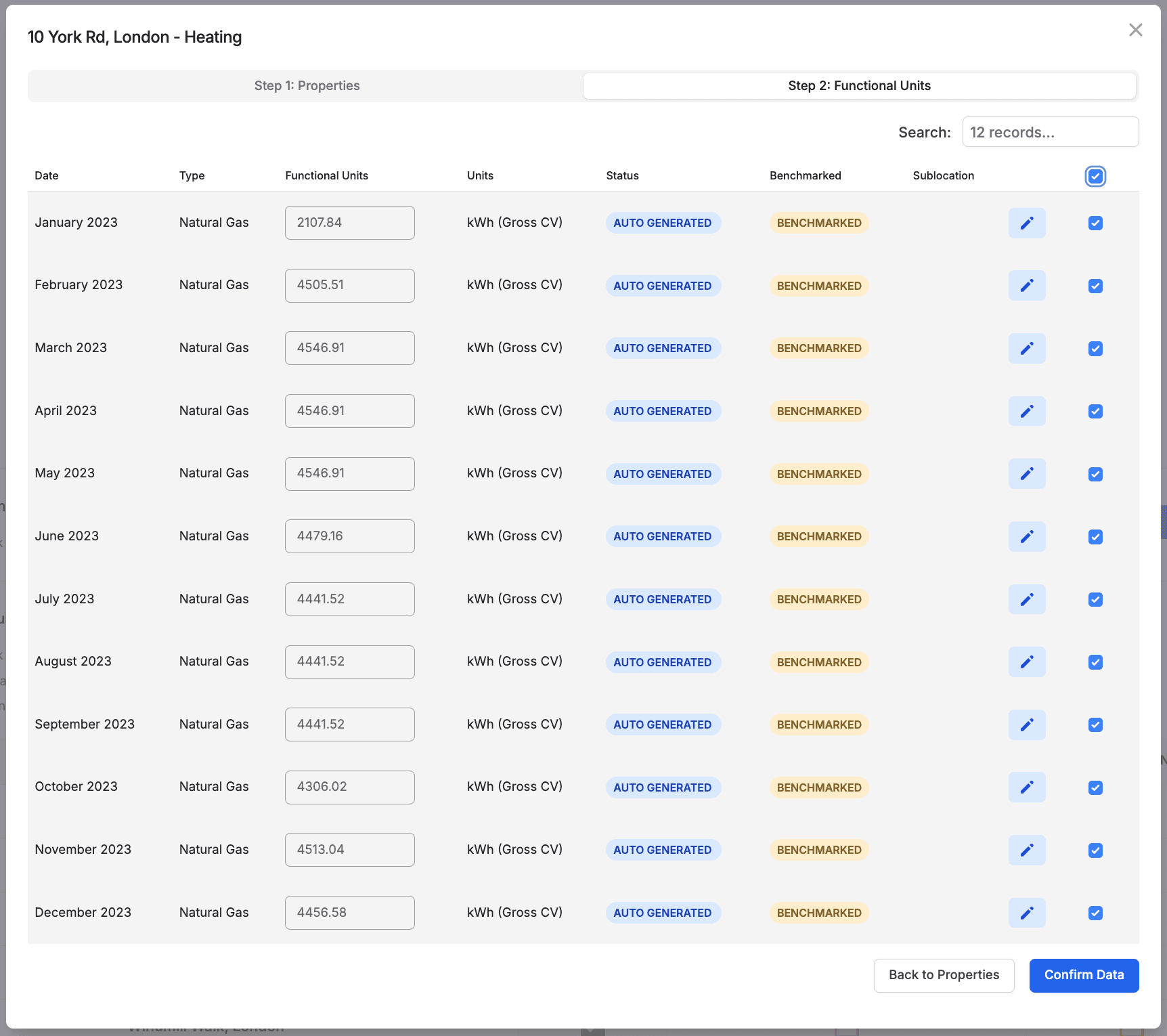Edit the December 2023 record
Screen dimensions: 1167x1036
coord(1026,913)
